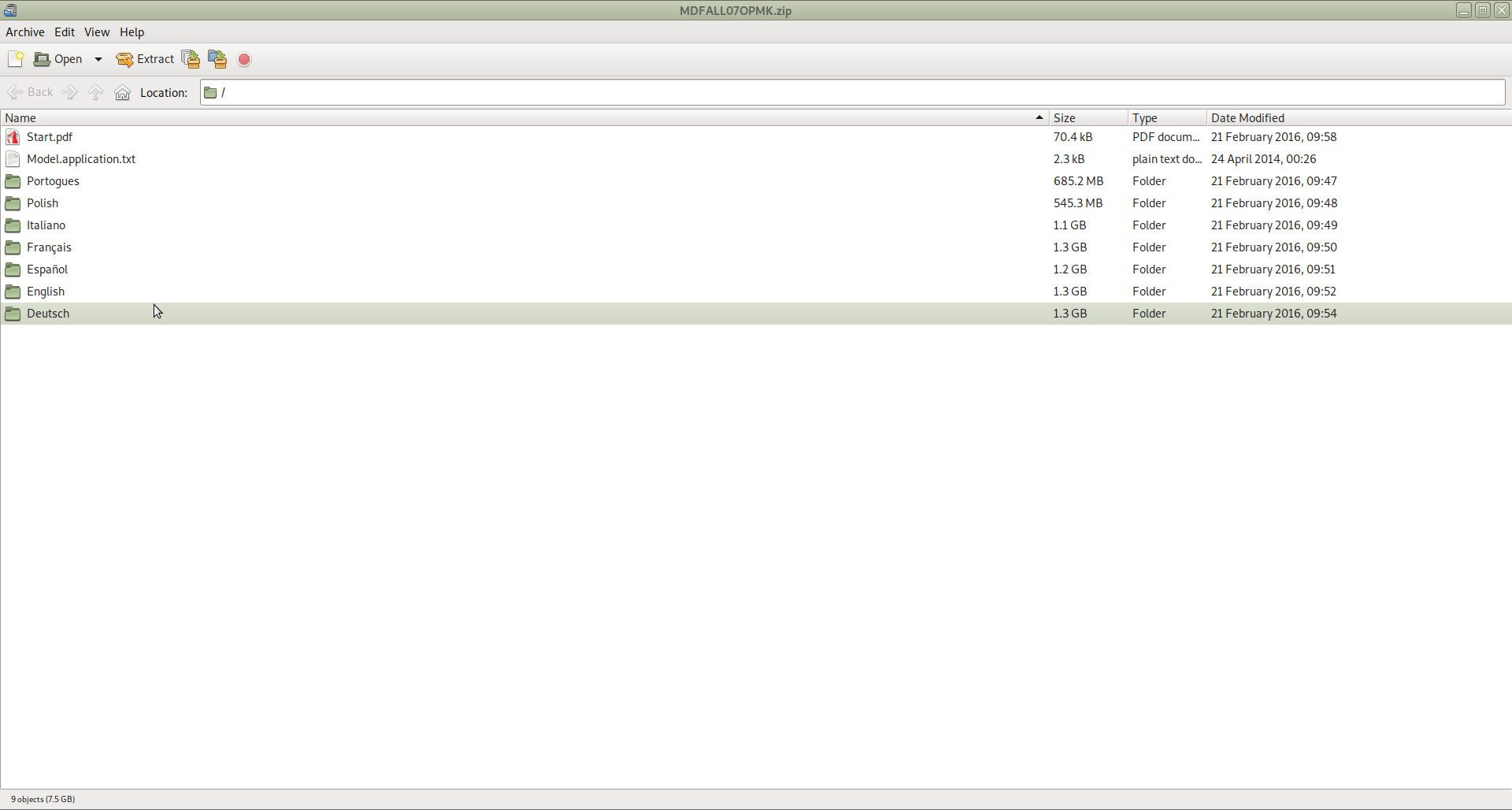Click the Forward navigation arrow
The height and width of the screenshot is (810, 1512).
70,92
